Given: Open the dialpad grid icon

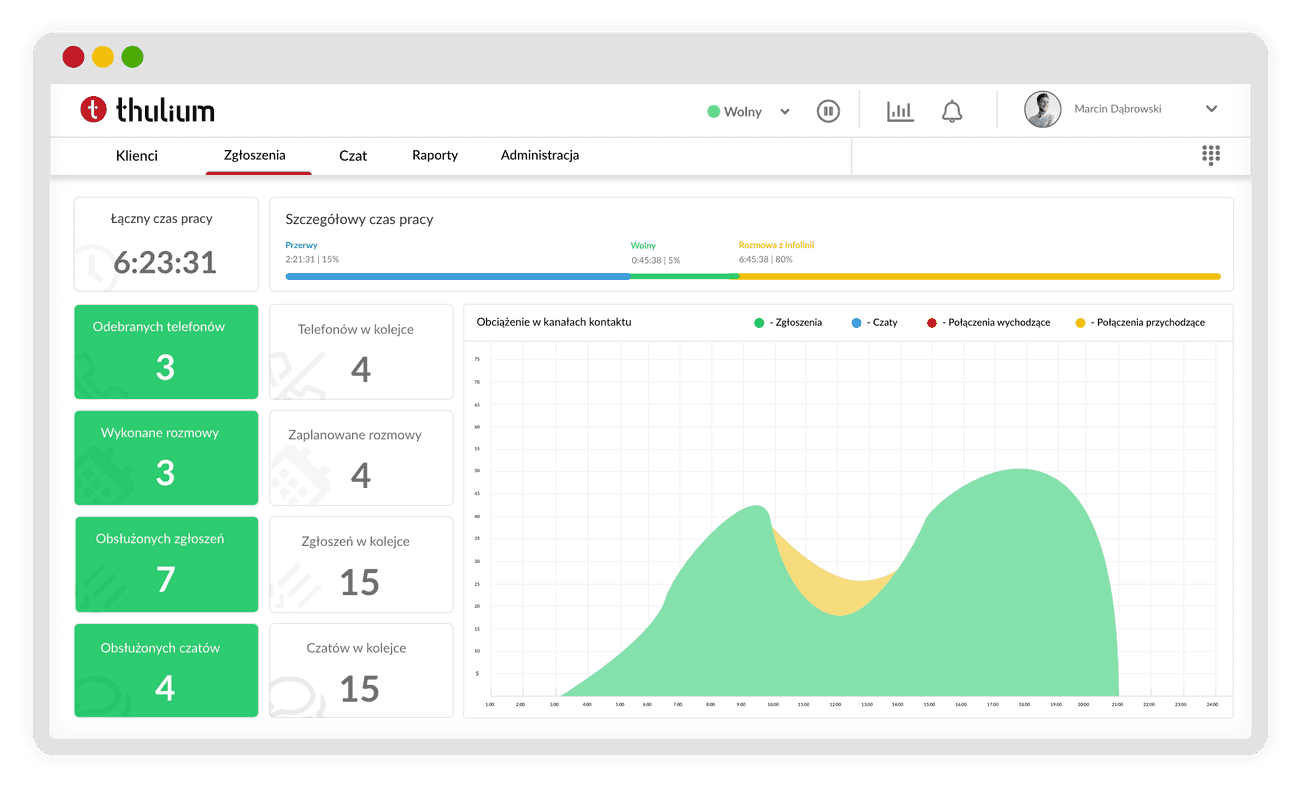Looking at the screenshot, I should point(1211,155).
